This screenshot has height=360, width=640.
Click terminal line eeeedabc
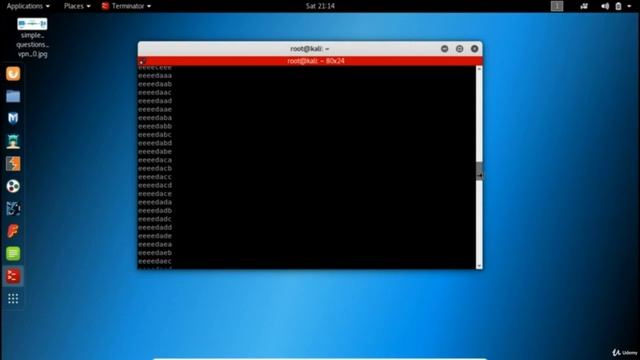pyautogui.click(x=155, y=135)
